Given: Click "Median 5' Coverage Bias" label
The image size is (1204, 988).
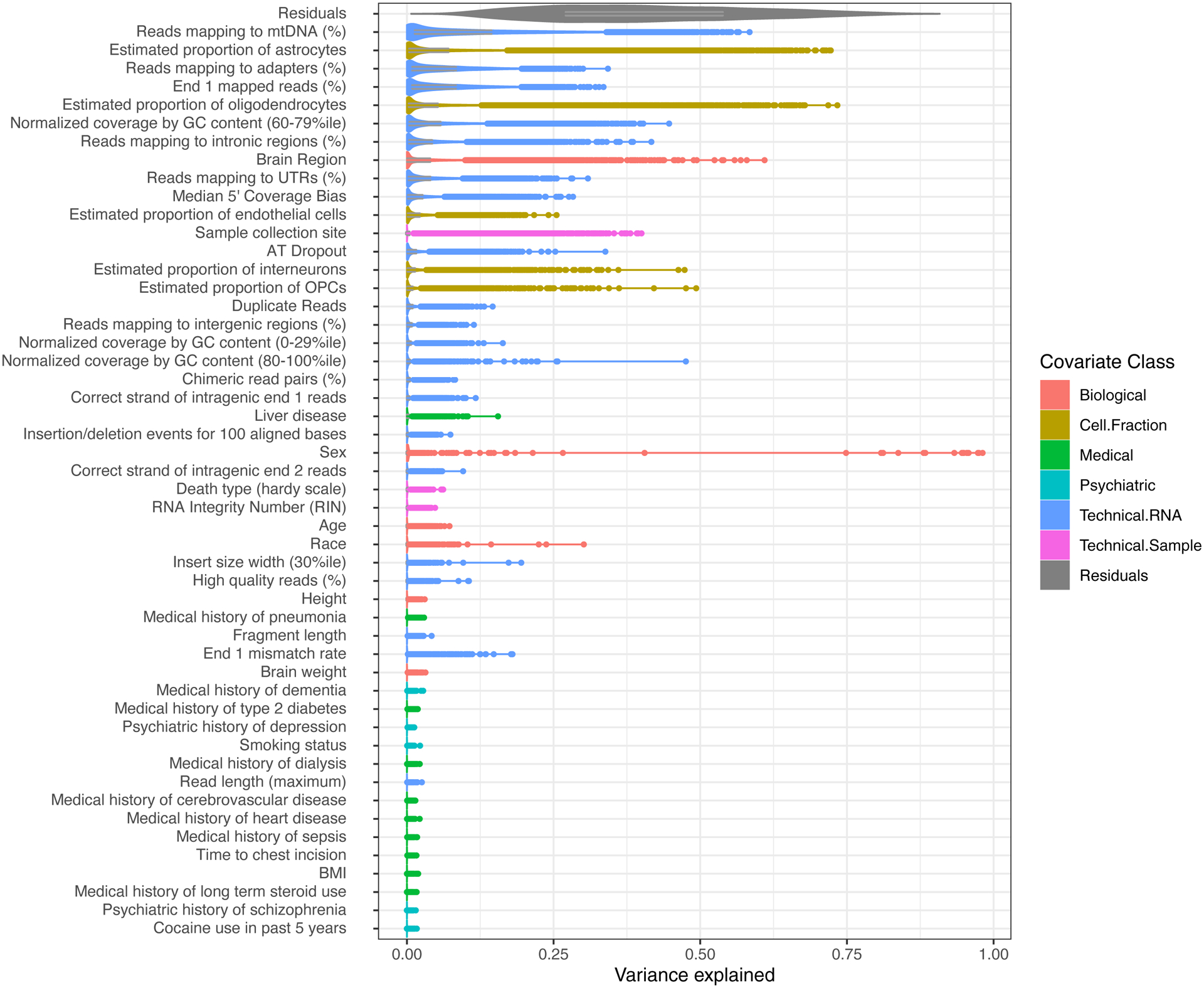Looking at the screenshot, I should [x=259, y=196].
